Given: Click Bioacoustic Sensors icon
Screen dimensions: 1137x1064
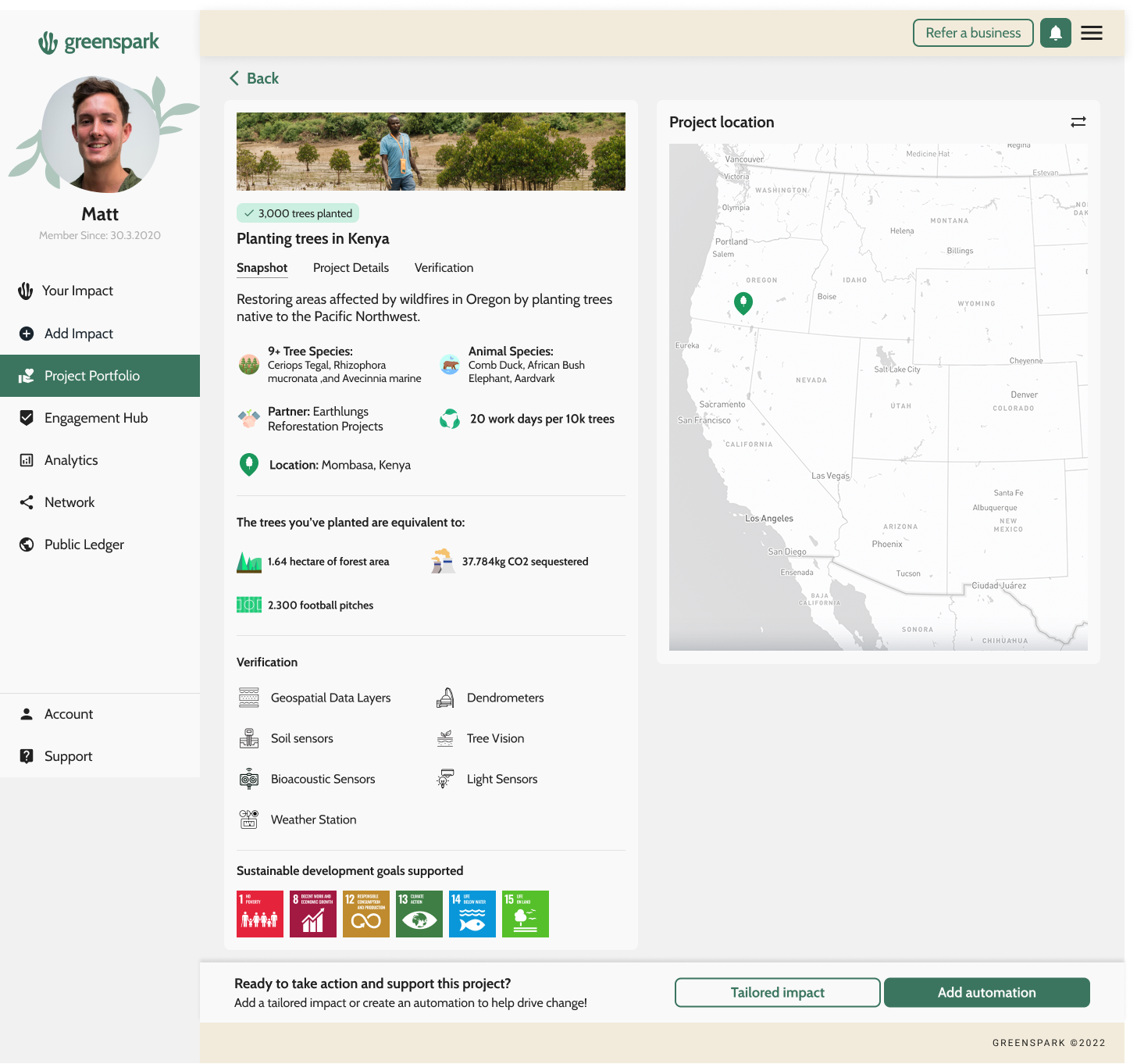Looking at the screenshot, I should pyautogui.click(x=249, y=779).
